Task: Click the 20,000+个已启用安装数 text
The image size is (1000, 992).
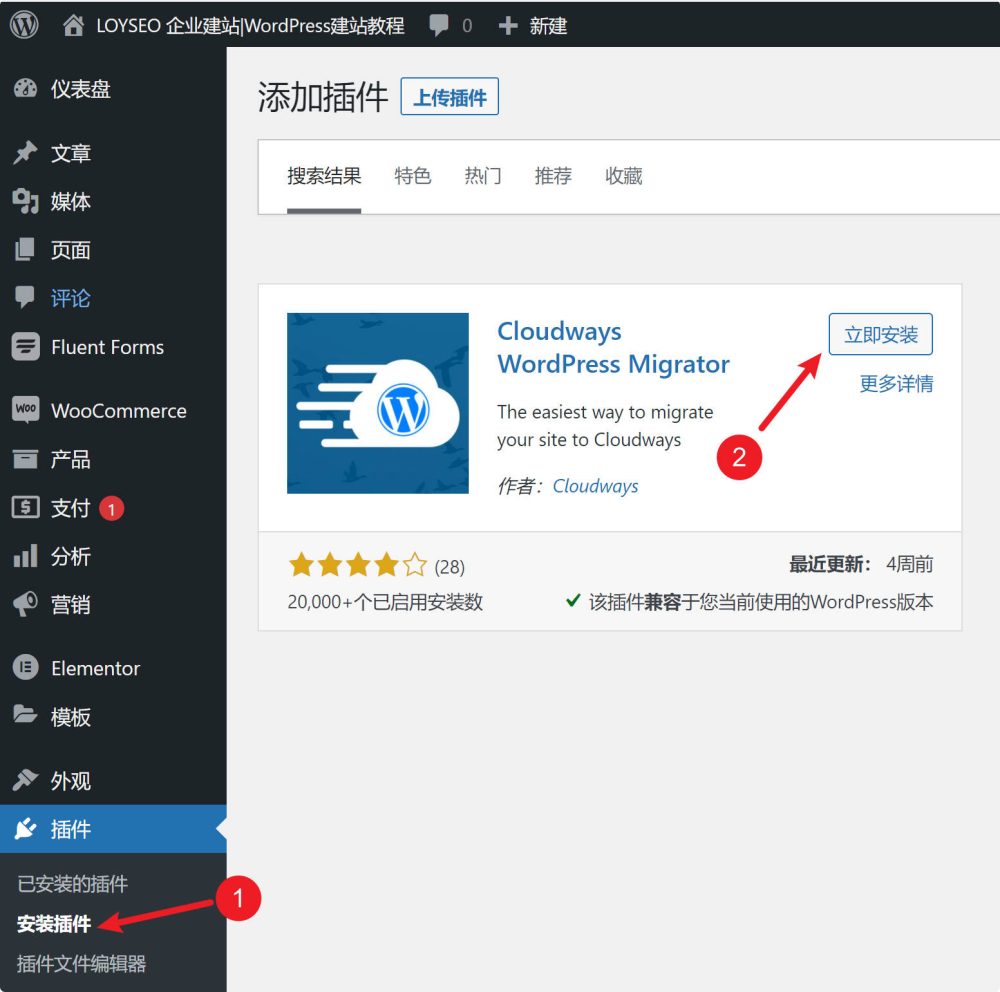Action: [385, 602]
